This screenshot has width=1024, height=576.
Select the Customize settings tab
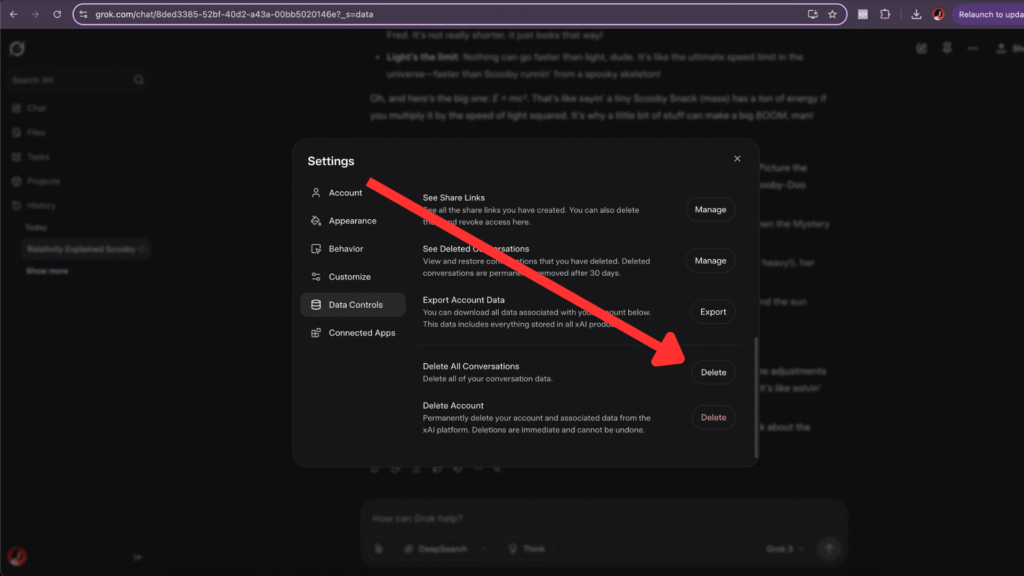[353, 277]
